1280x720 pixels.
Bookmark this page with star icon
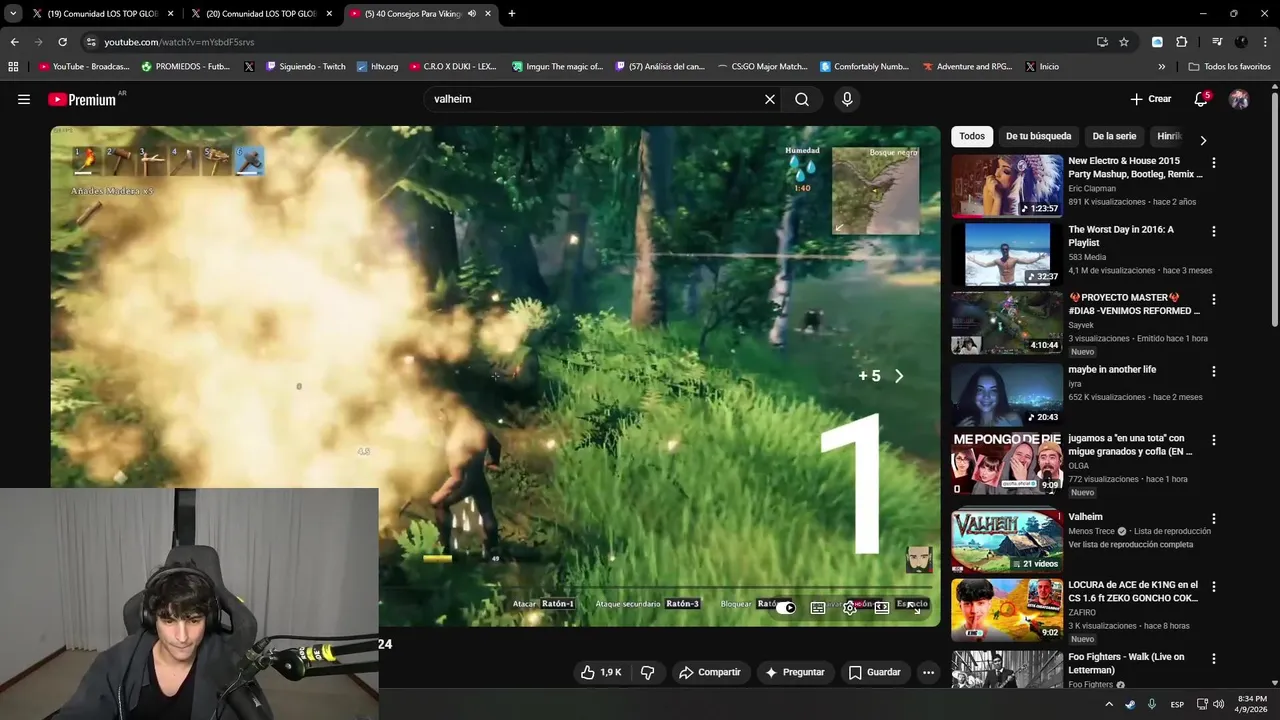point(1124,42)
